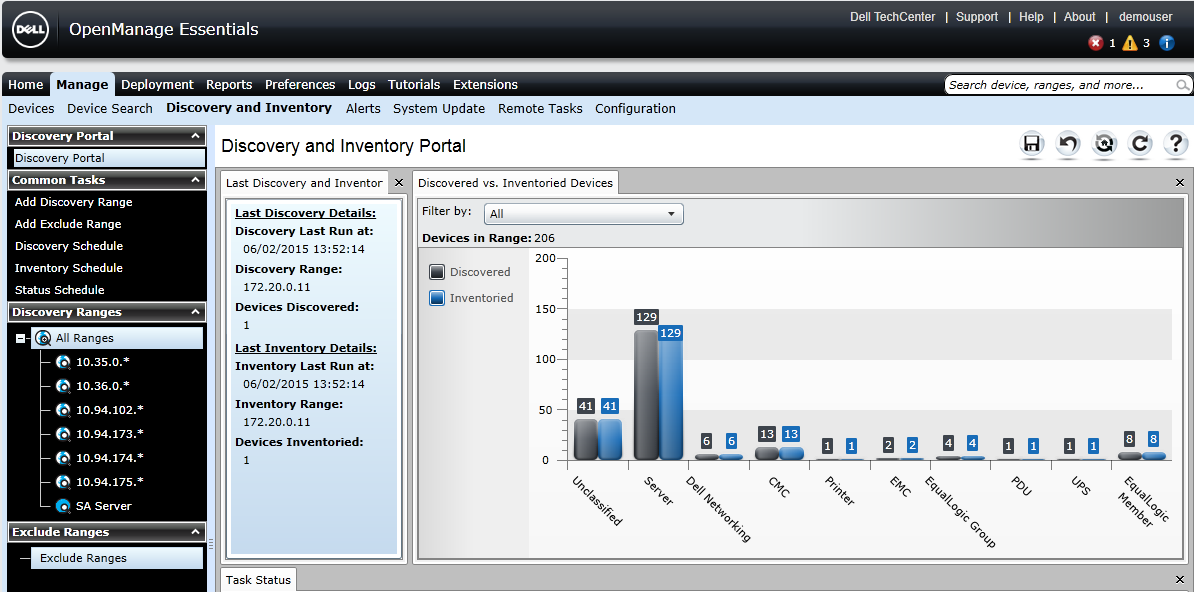Click the Discovered legend swatch
1194x592 pixels.
coord(437,272)
